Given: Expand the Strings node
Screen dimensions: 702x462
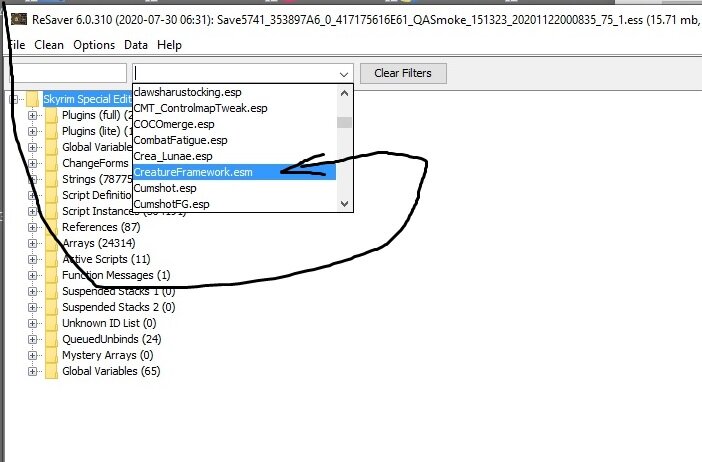Looking at the screenshot, I should 32,180.
